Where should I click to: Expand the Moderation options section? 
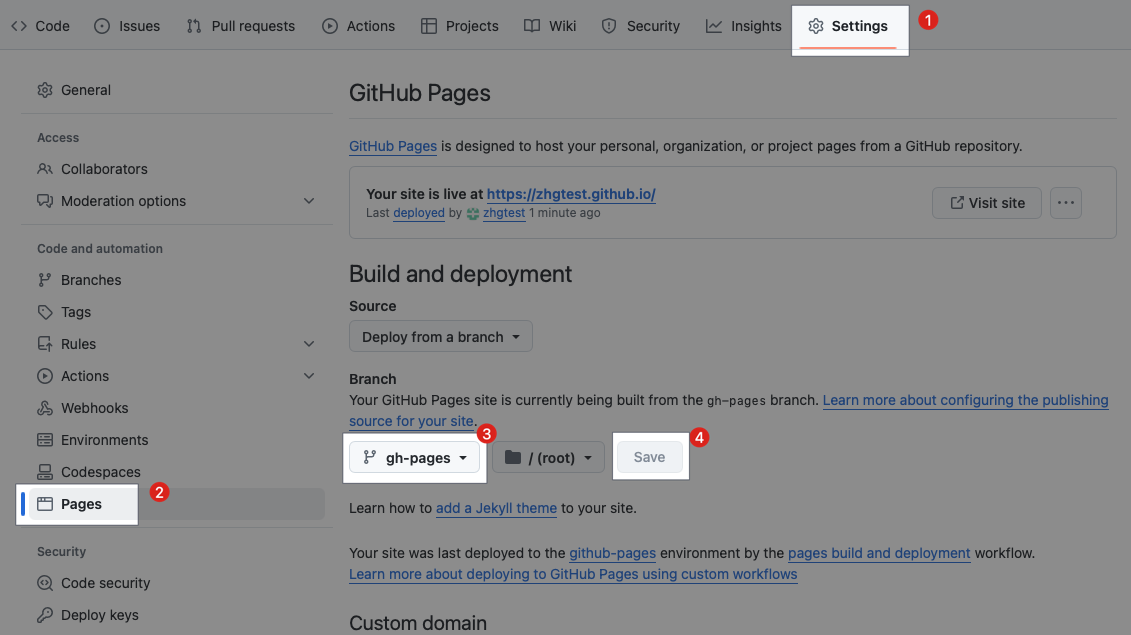pos(309,201)
